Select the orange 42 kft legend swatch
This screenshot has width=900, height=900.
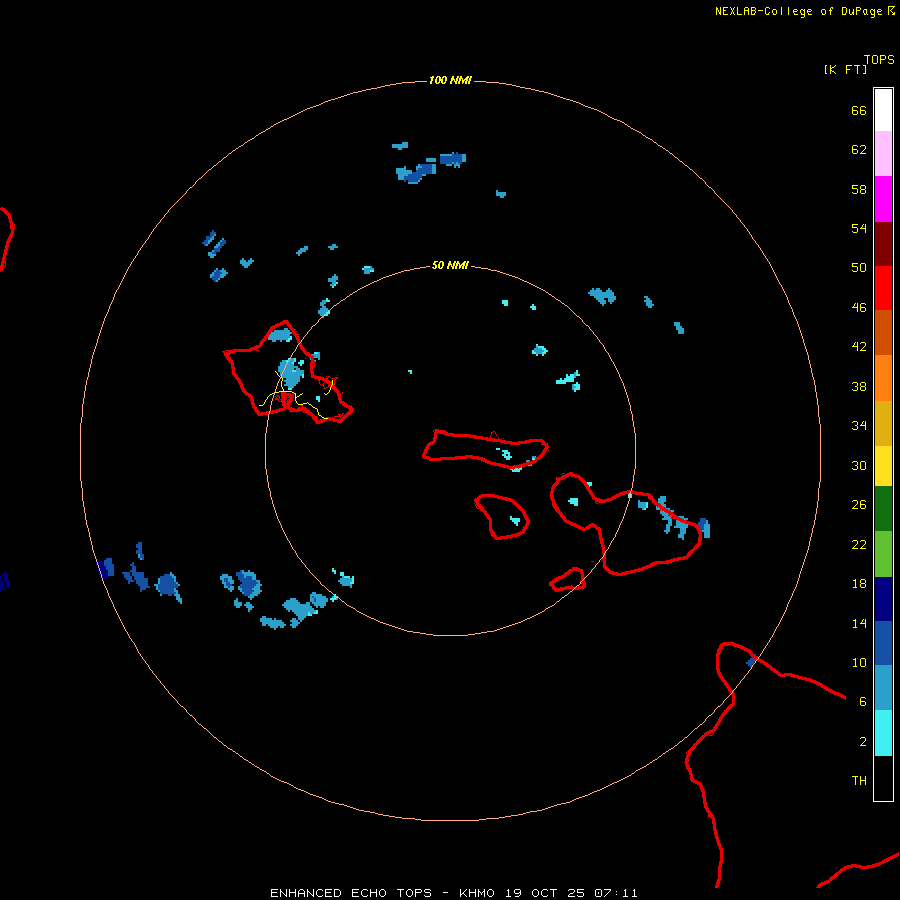click(x=883, y=378)
